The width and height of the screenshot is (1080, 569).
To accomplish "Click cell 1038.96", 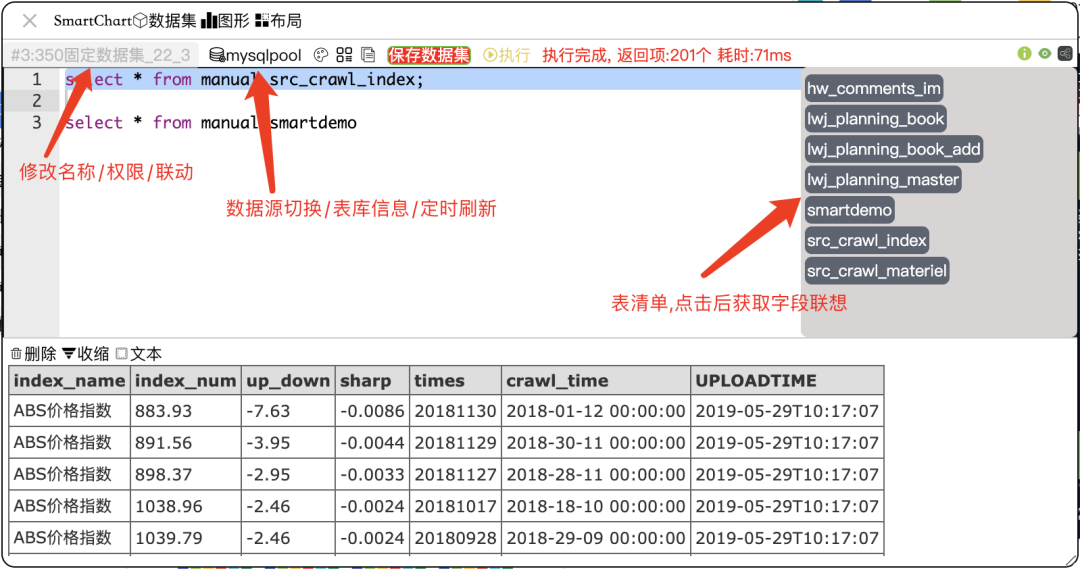I will tap(186, 506).
